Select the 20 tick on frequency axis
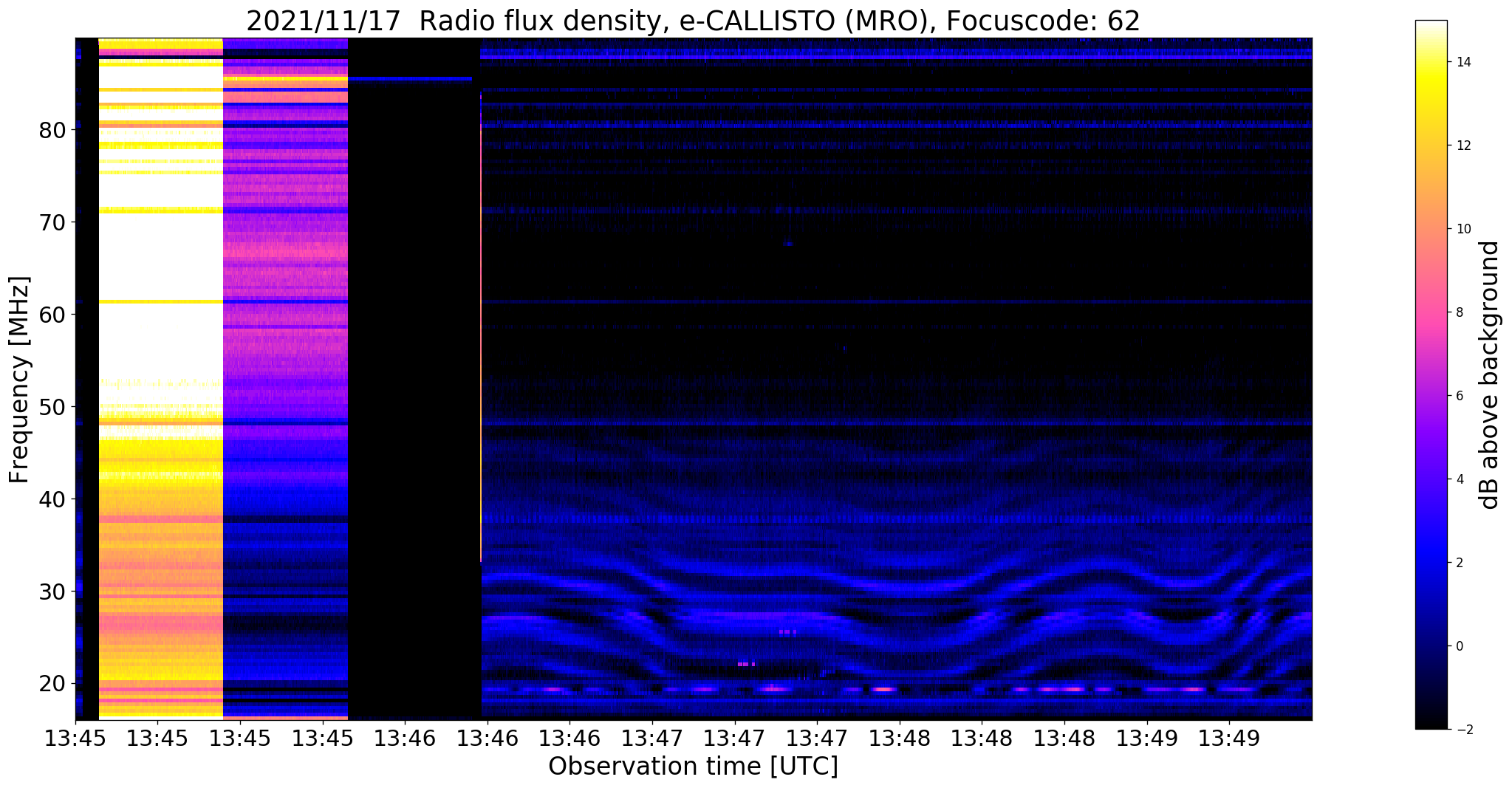This screenshot has width=1512, height=788. tap(52, 684)
